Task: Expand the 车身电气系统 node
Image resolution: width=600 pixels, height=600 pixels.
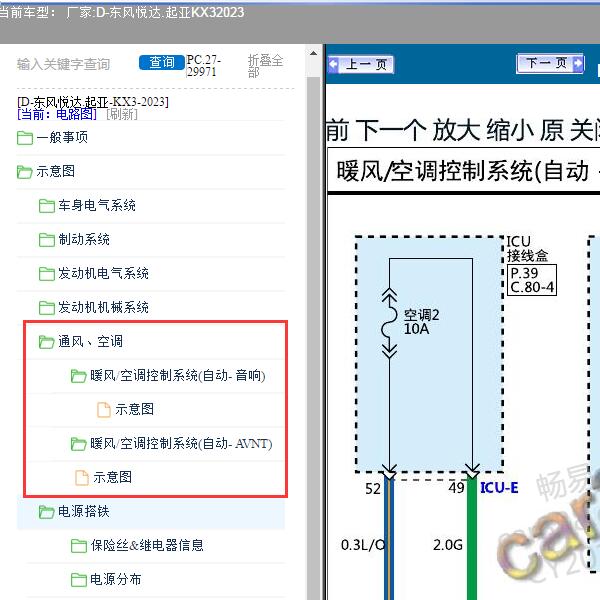Action: (97, 205)
